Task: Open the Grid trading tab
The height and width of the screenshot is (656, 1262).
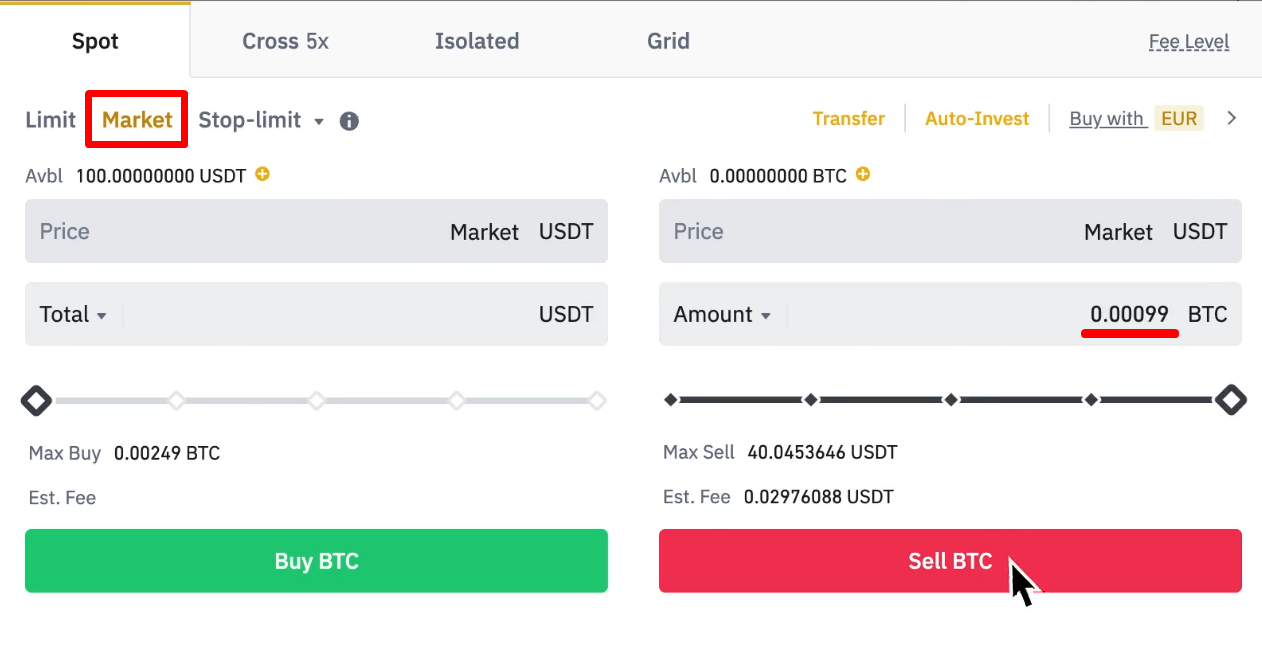Action: (x=668, y=41)
